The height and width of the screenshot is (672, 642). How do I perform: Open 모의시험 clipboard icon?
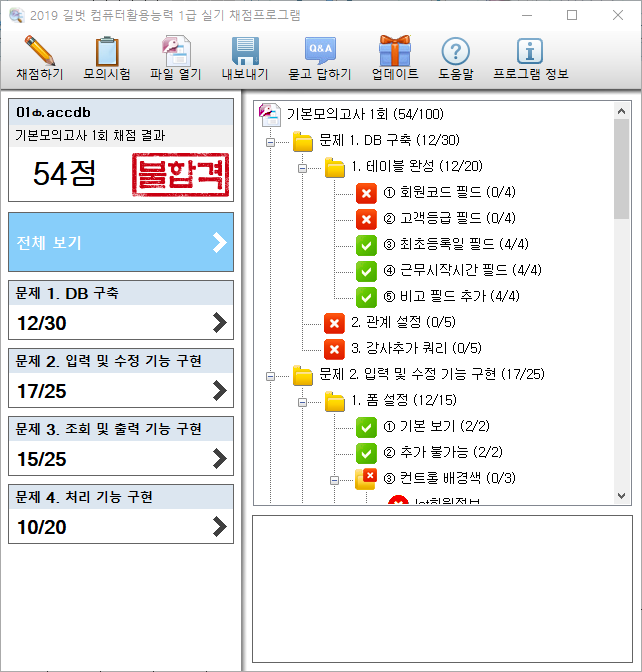pyautogui.click(x=106, y=52)
